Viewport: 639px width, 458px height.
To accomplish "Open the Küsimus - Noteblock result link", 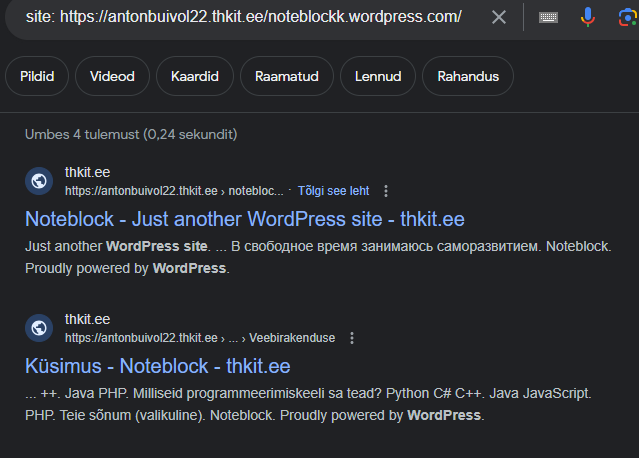I will (x=158, y=366).
